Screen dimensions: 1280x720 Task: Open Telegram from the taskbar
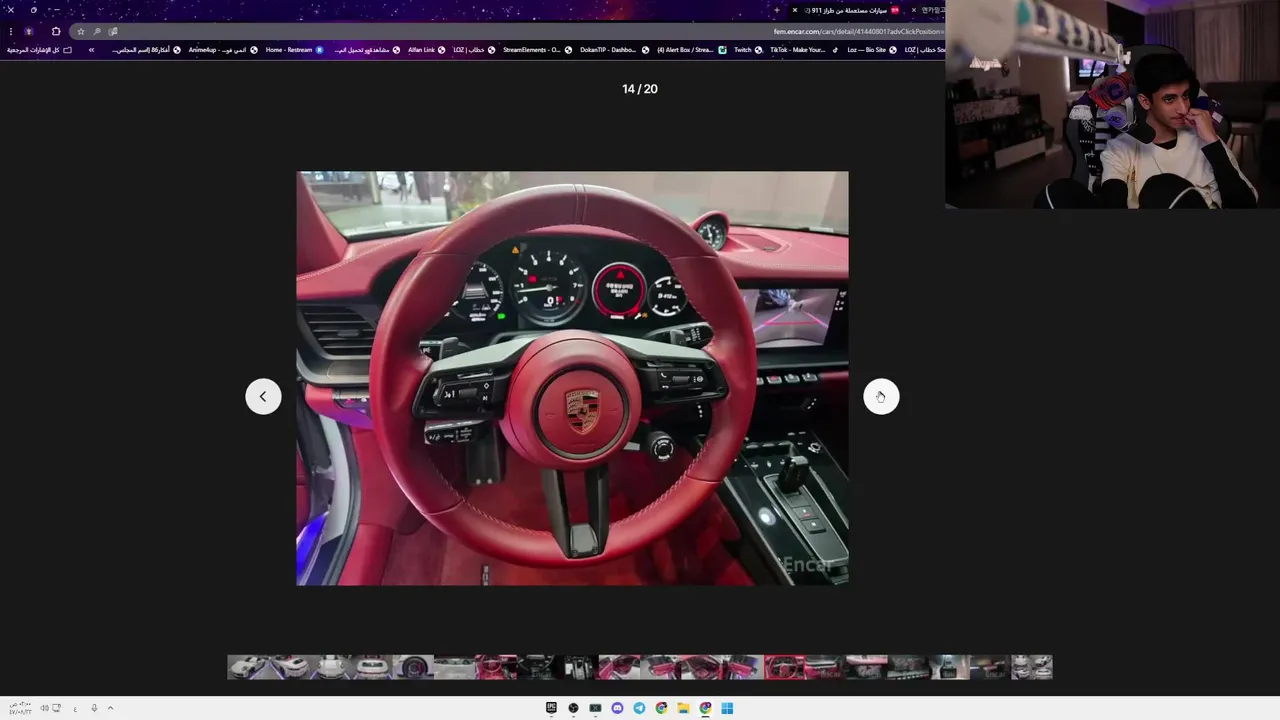639,708
